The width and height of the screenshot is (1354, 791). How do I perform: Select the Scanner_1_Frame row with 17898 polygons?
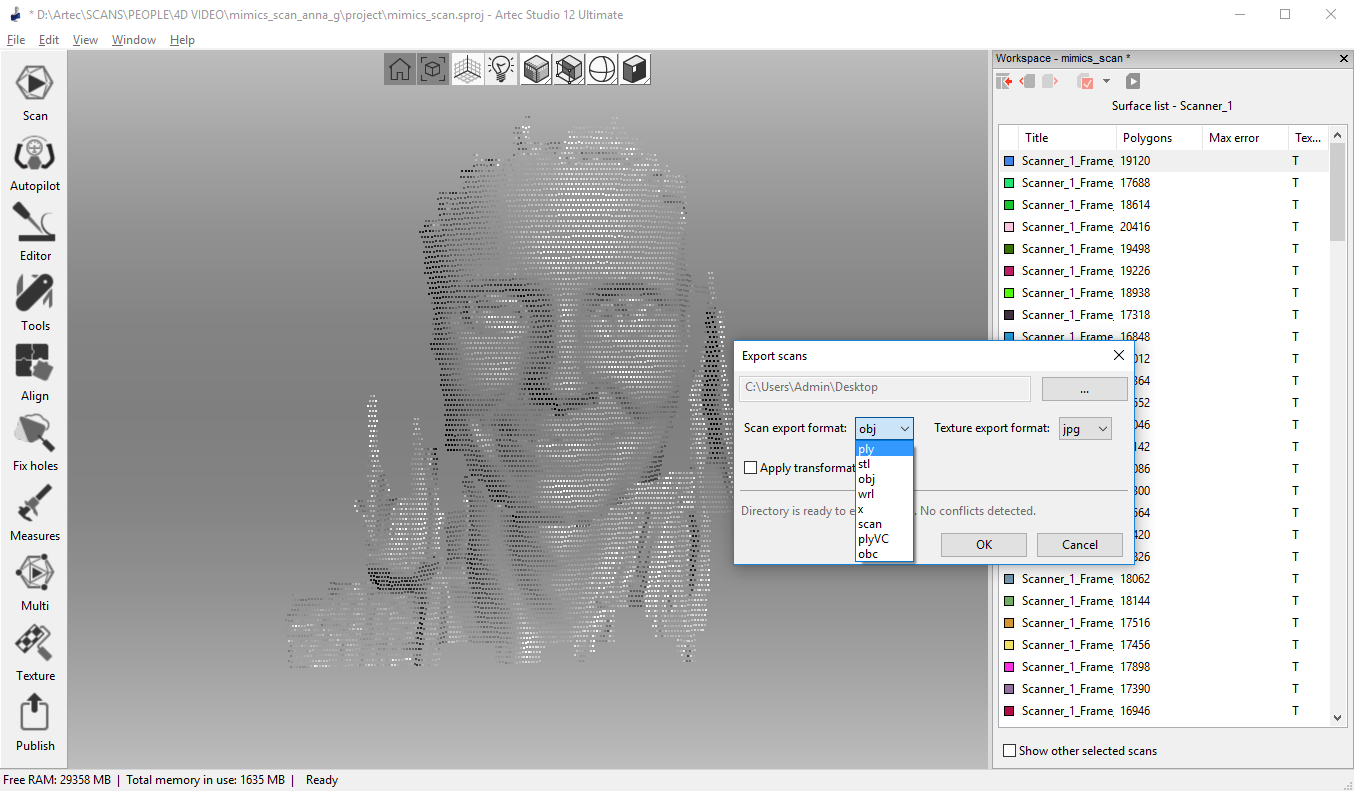1165,667
